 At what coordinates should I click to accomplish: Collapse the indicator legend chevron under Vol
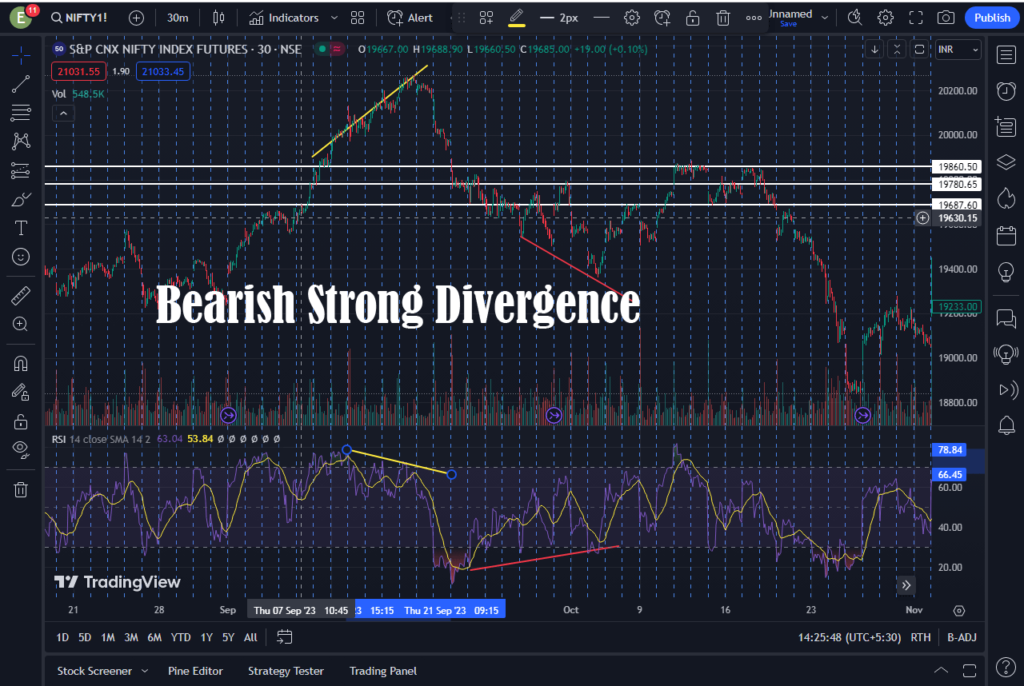(x=63, y=114)
